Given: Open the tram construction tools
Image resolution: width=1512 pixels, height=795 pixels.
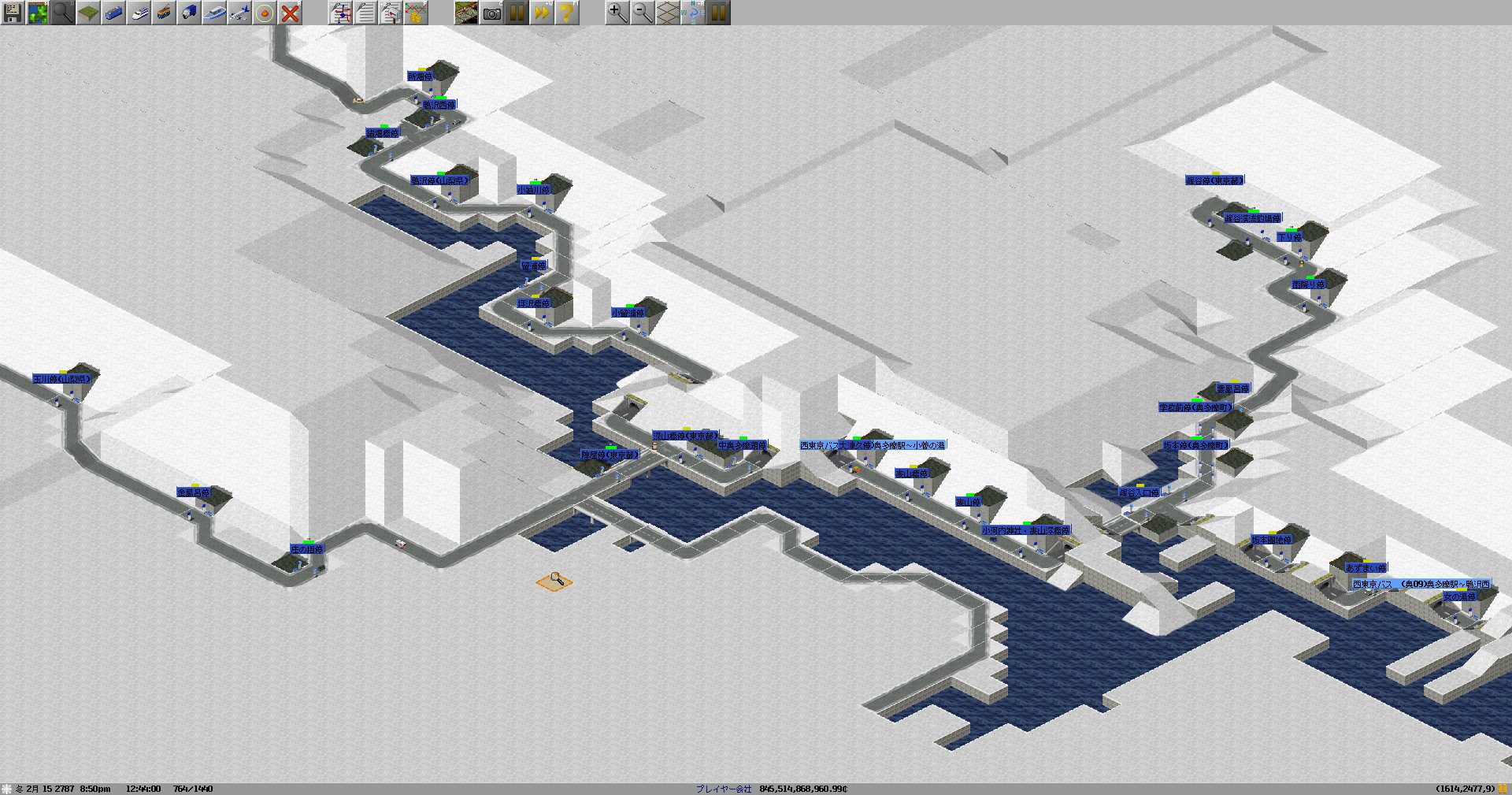Looking at the screenshot, I should pyautogui.click(x=164, y=13).
